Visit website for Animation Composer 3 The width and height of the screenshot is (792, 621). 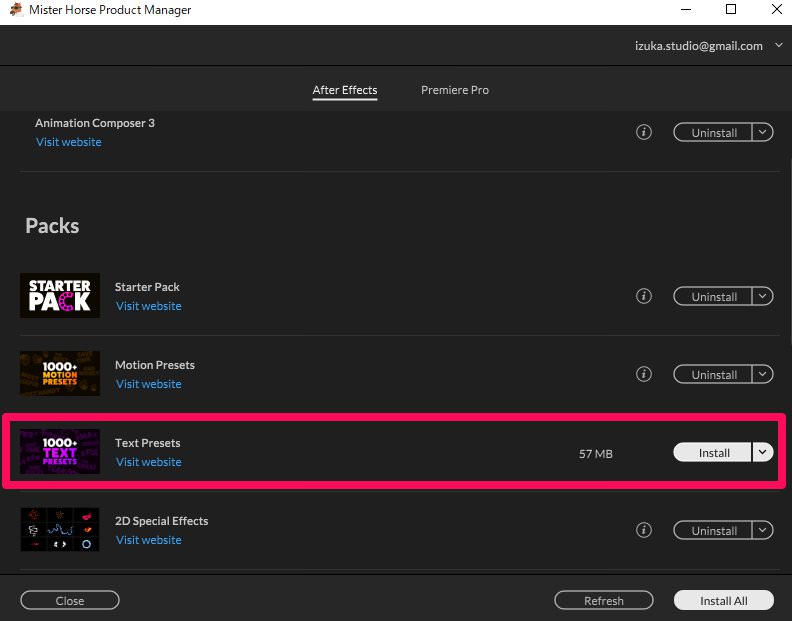(x=69, y=142)
